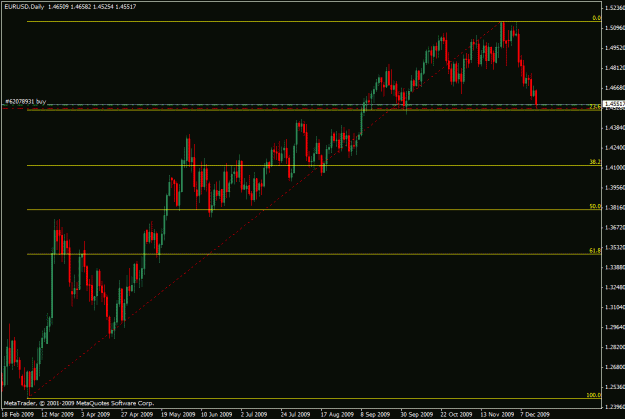
Task: Click the 1.5236 price scale label
Action: point(615,8)
